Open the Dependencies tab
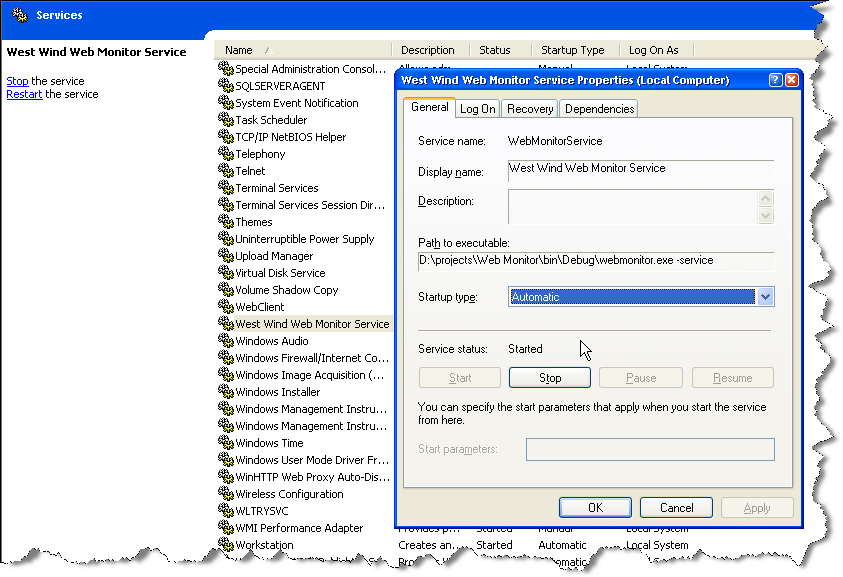This screenshot has height=577, width=843. pos(598,108)
